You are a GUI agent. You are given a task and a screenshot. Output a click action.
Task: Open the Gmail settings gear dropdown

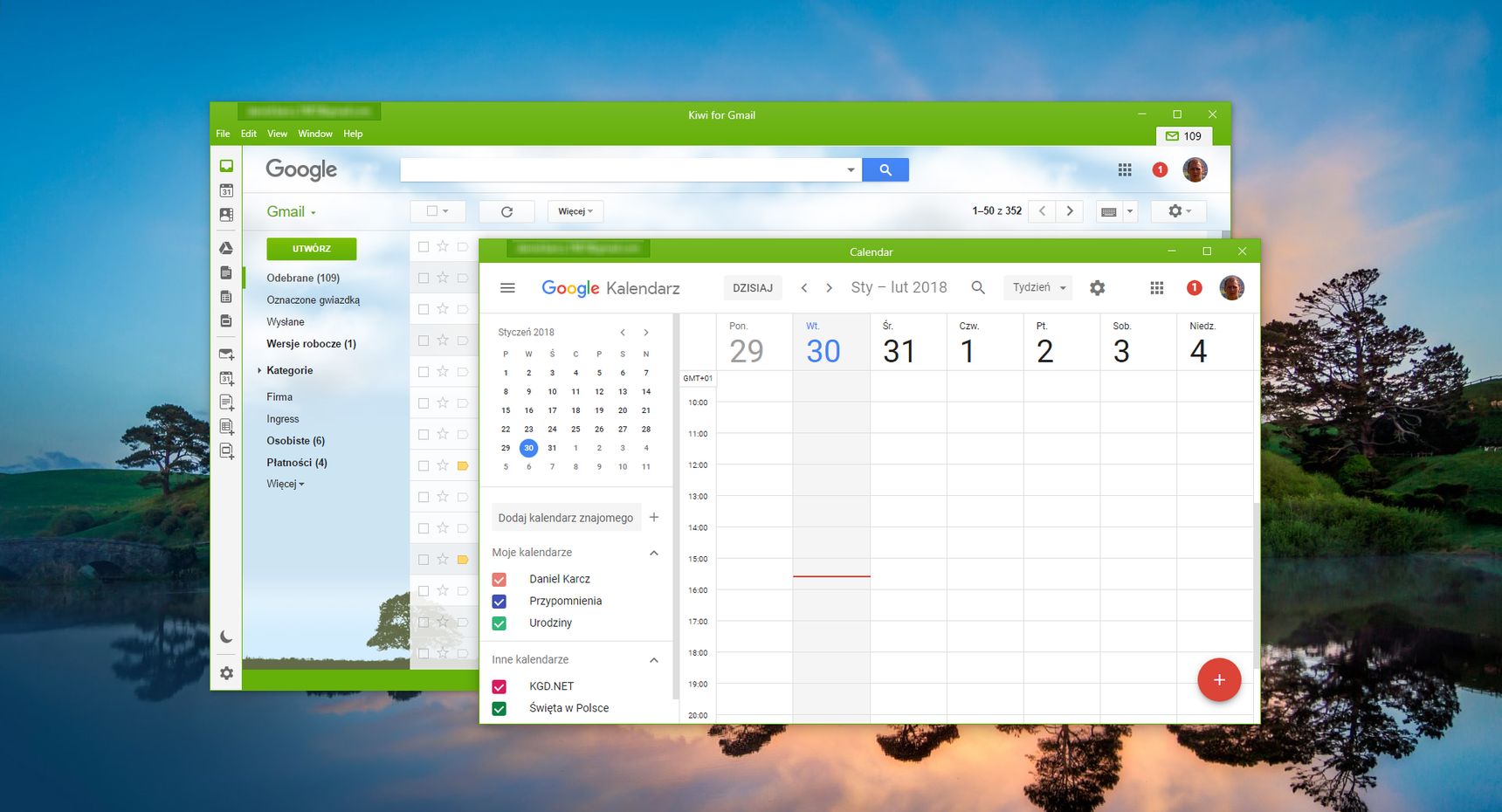(x=1179, y=211)
